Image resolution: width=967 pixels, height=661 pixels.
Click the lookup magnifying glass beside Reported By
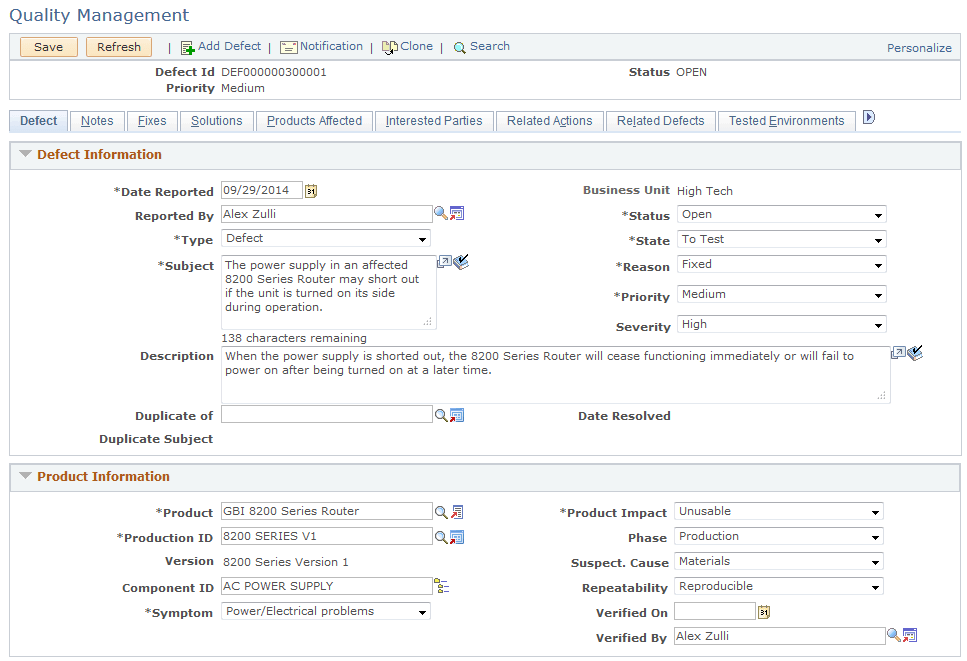click(x=441, y=213)
